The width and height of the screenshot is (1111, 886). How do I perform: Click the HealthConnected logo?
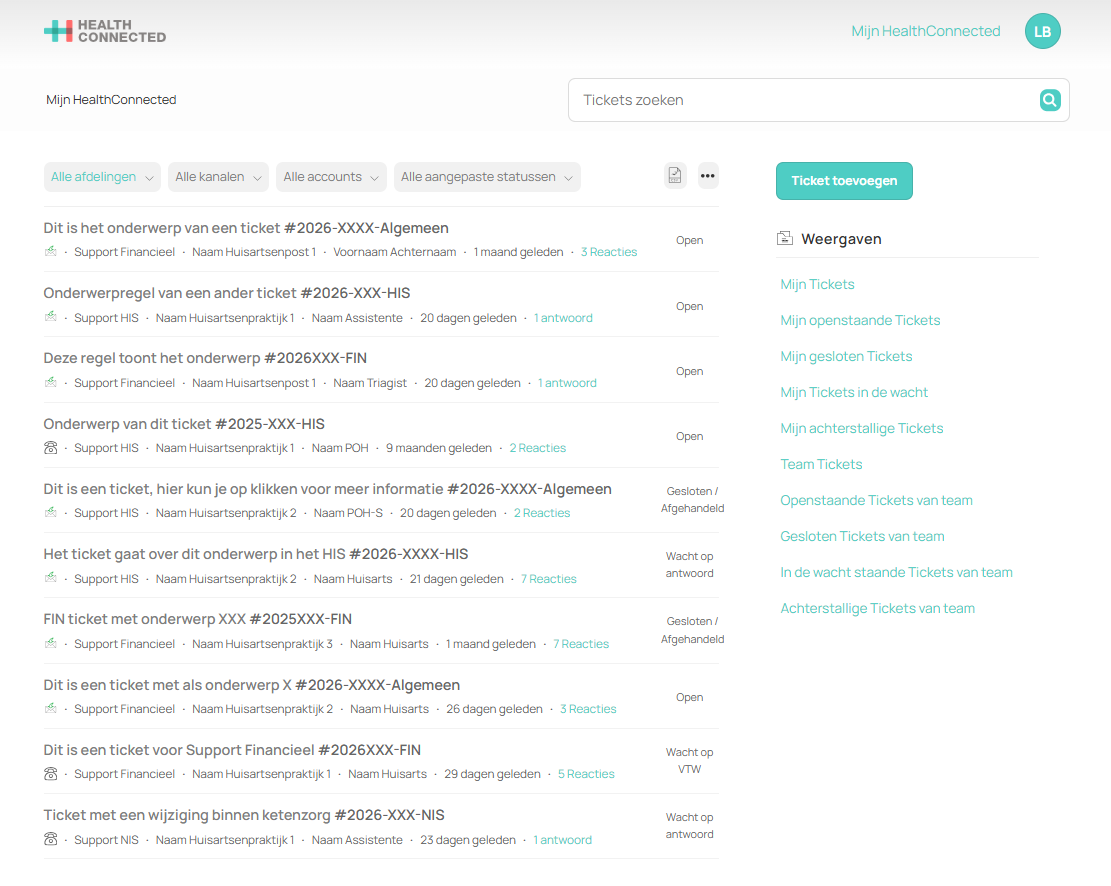[x=105, y=31]
